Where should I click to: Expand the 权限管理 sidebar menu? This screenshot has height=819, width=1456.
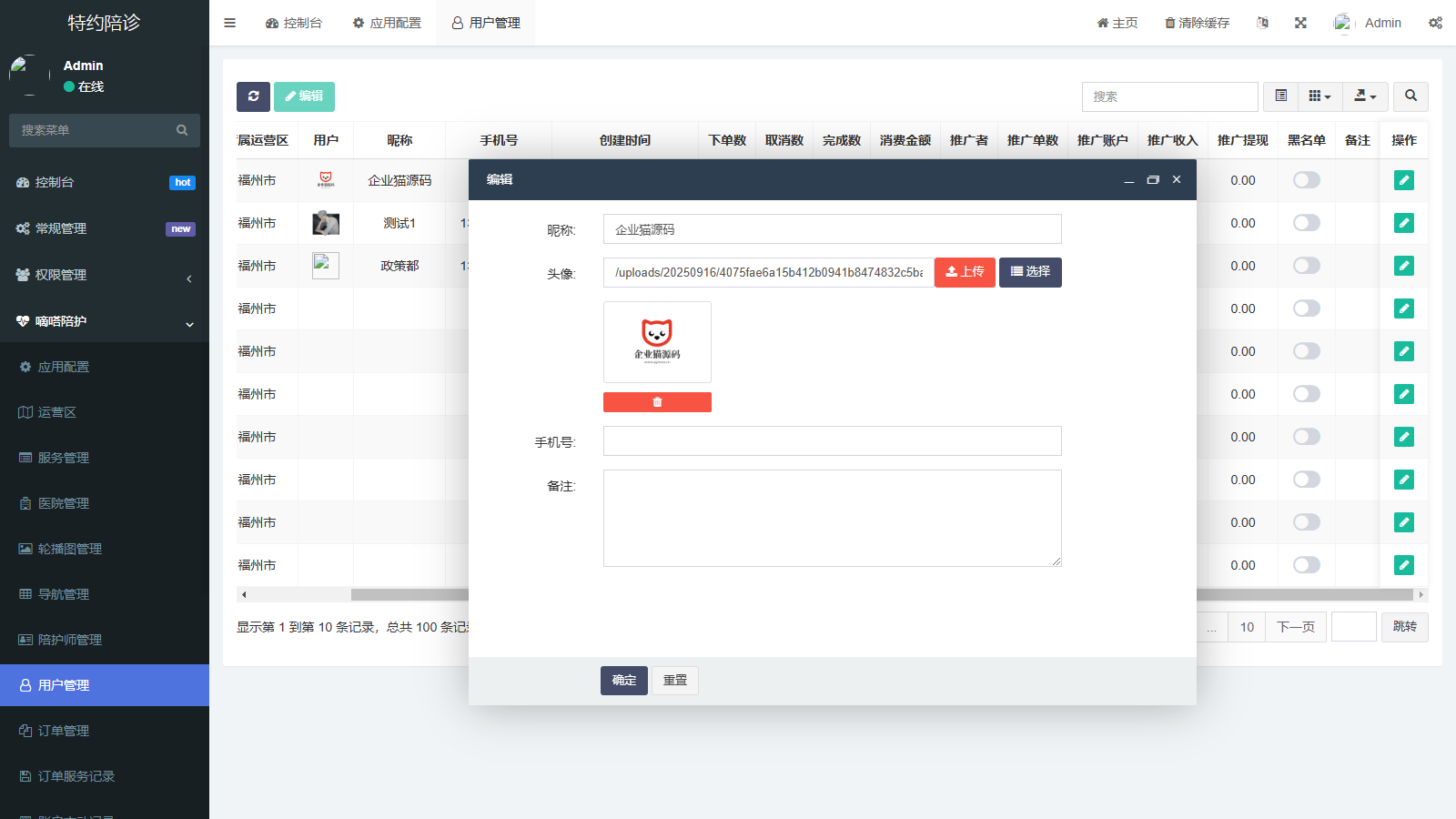coord(105,275)
